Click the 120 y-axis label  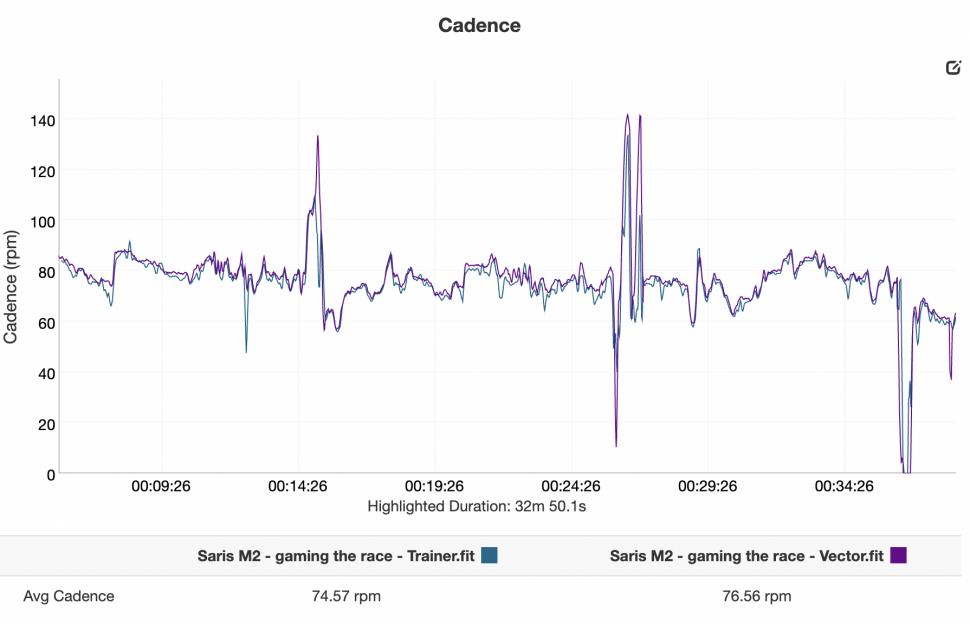tap(43, 171)
